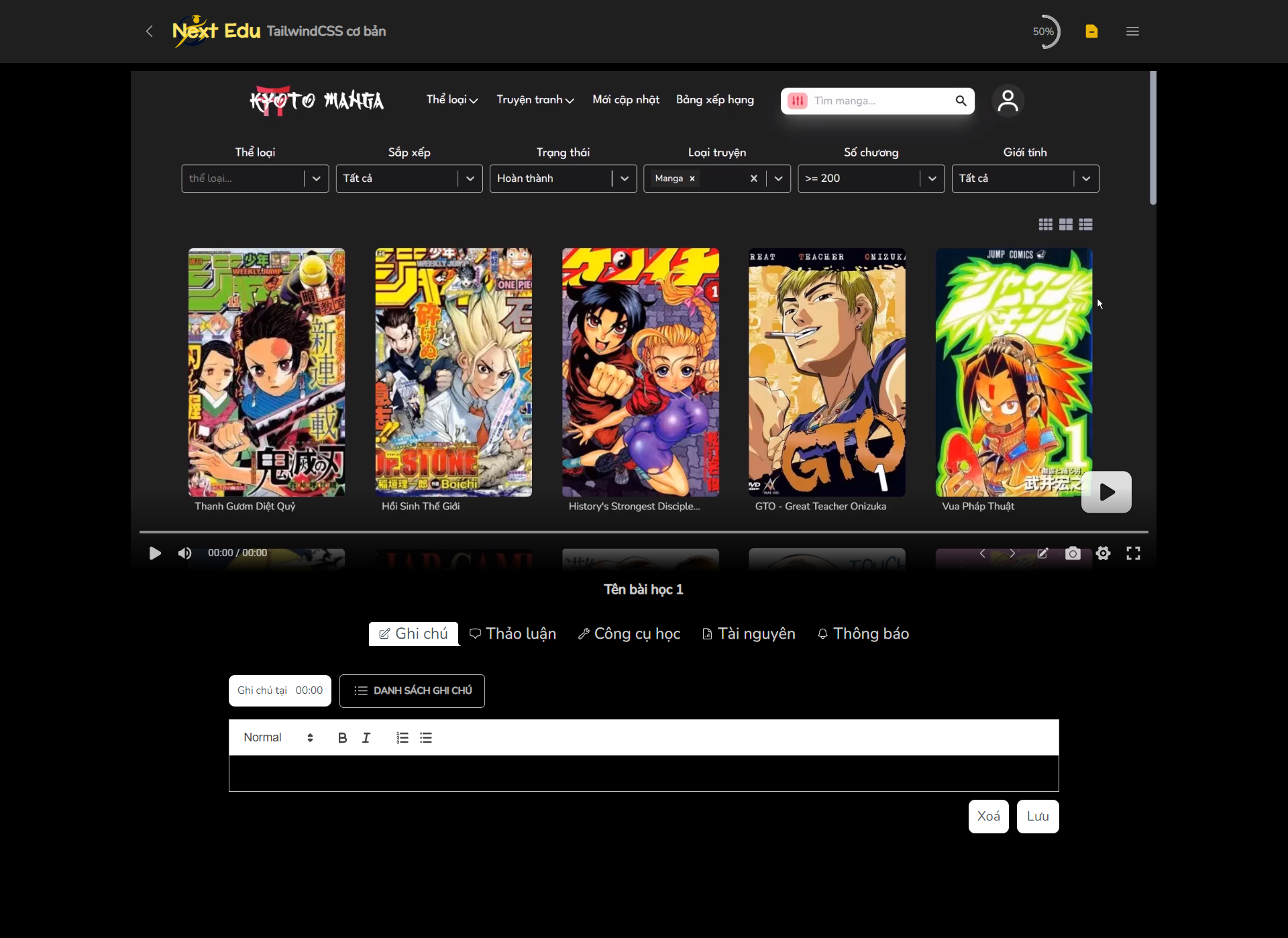The height and width of the screenshot is (938, 1288).
Task: Click the Lưu button
Action: click(1037, 817)
